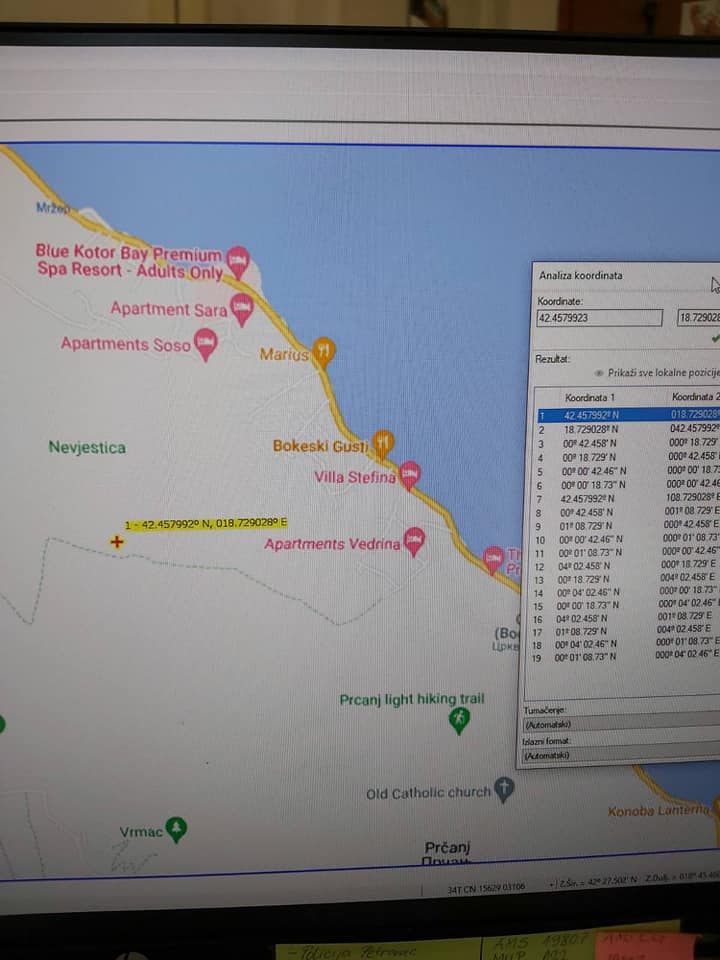Click the Koordinata 2 column header
The image size is (720, 960).
click(696, 397)
